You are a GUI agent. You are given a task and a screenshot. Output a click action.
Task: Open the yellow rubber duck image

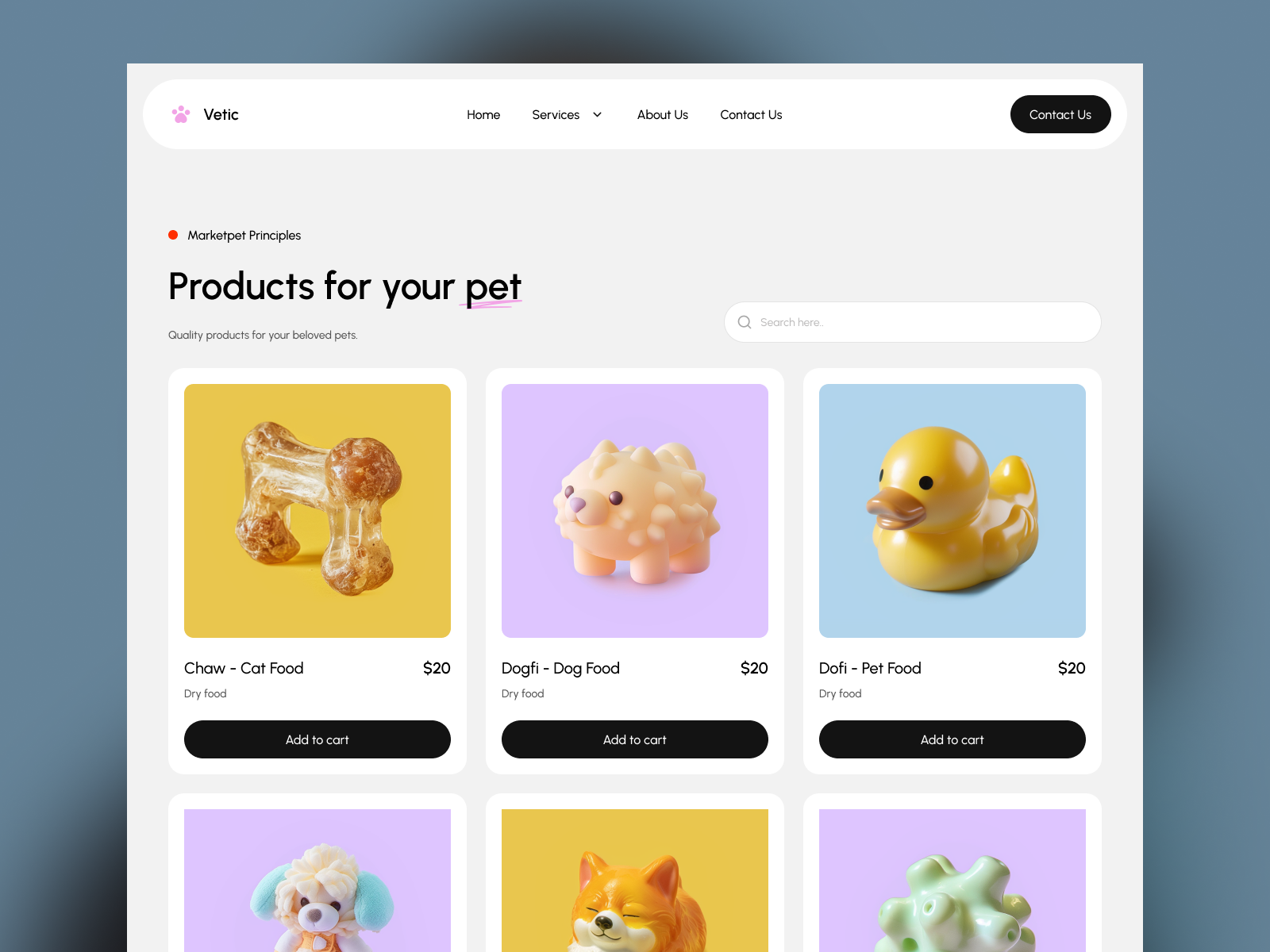[x=952, y=511]
